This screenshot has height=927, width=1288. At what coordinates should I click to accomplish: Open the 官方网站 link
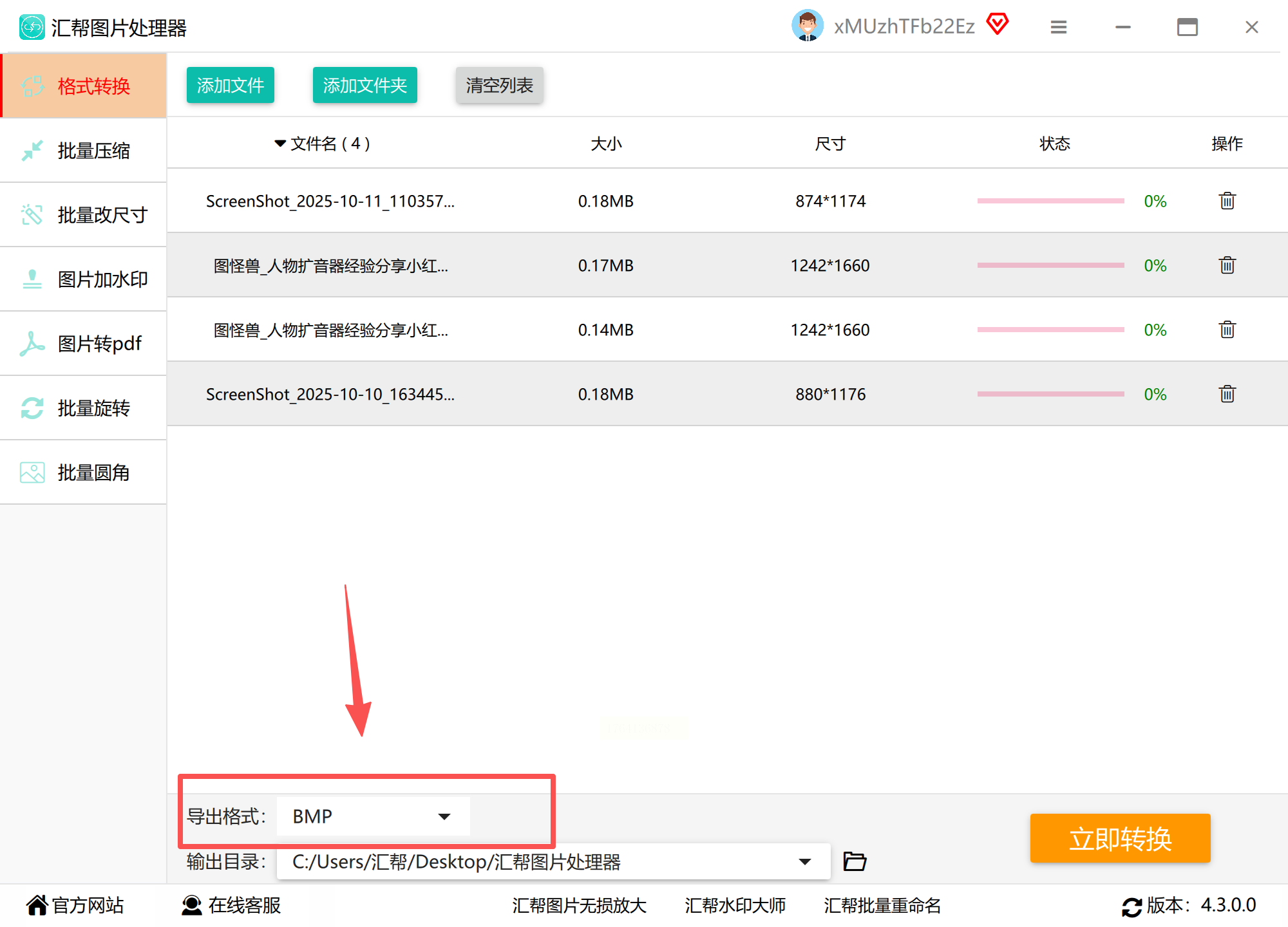[x=75, y=905]
